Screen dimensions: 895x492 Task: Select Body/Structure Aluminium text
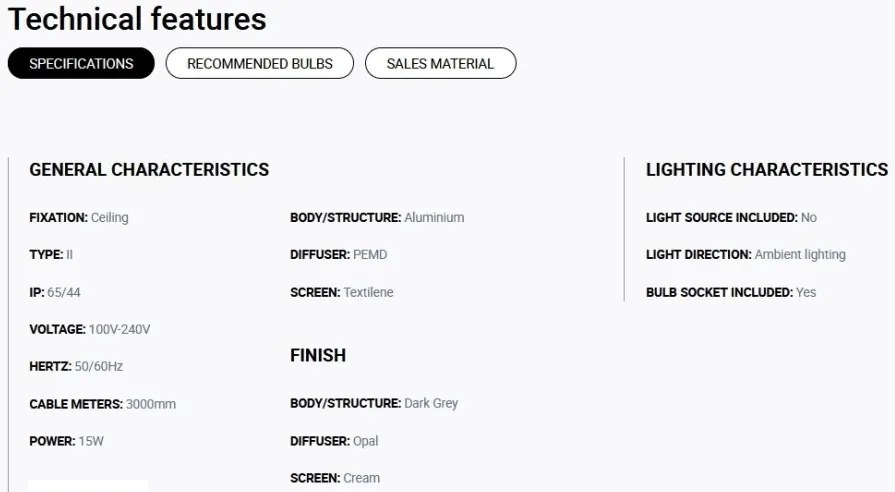click(377, 217)
